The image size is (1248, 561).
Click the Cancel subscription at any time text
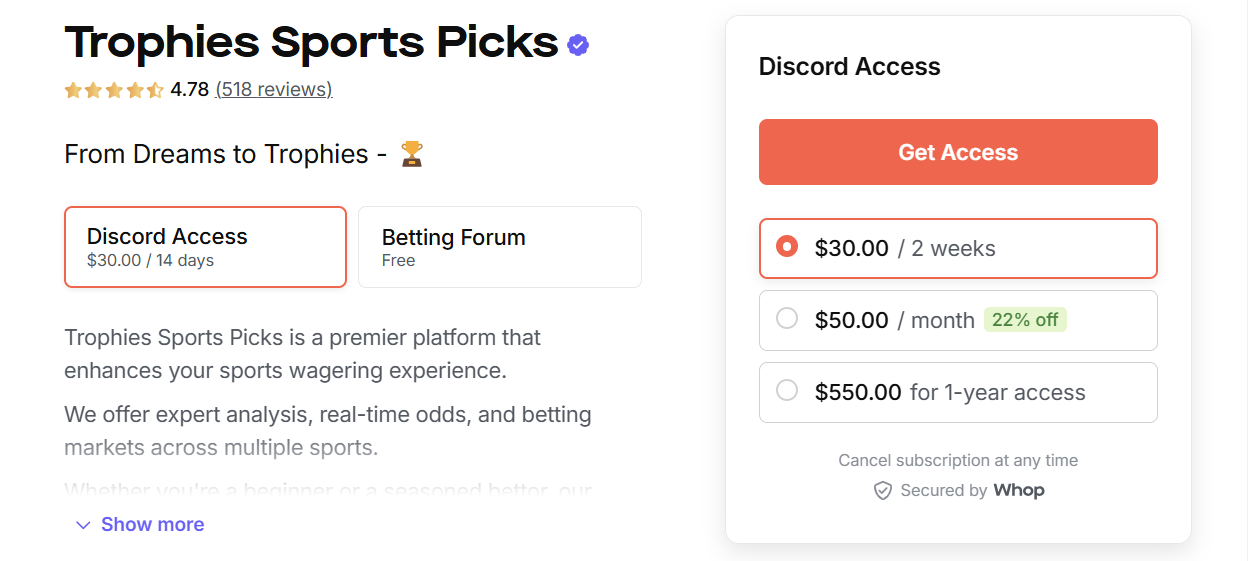pyautogui.click(x=957, y=461)
